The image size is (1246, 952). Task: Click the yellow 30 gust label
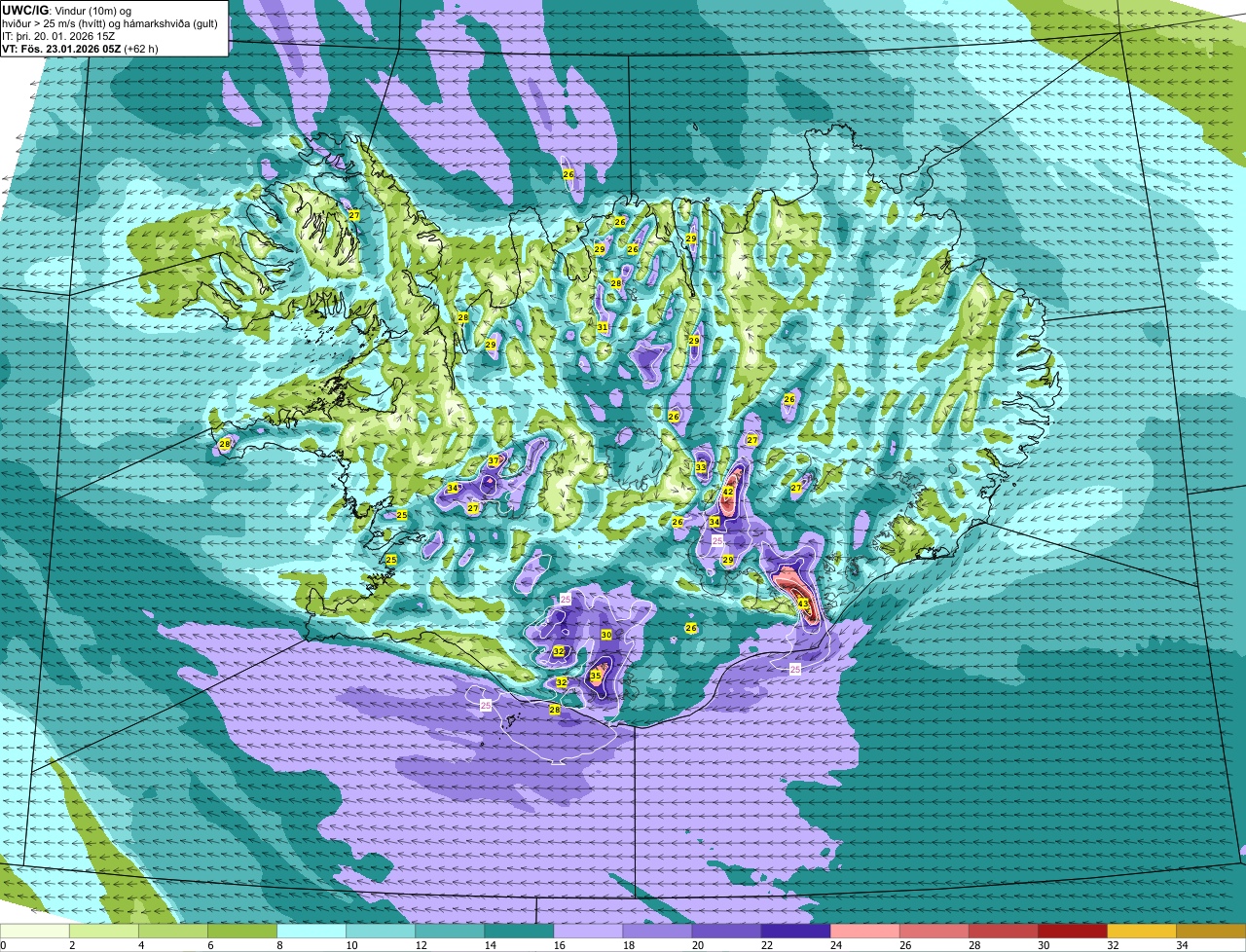[x=605, y=635]
